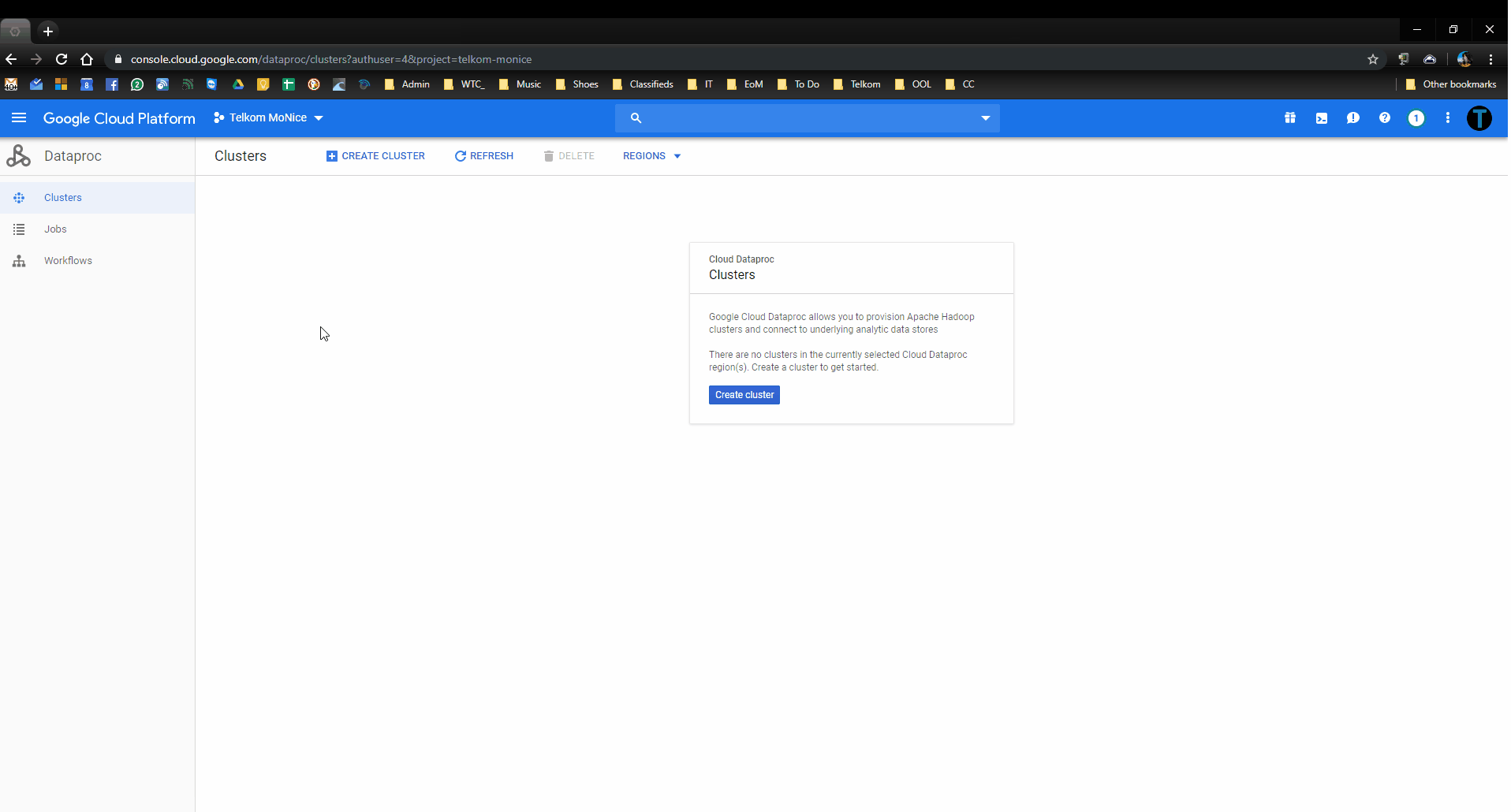The image size is (1511, 812).
Task: Click the browser address bar URL
Action: 331,59
